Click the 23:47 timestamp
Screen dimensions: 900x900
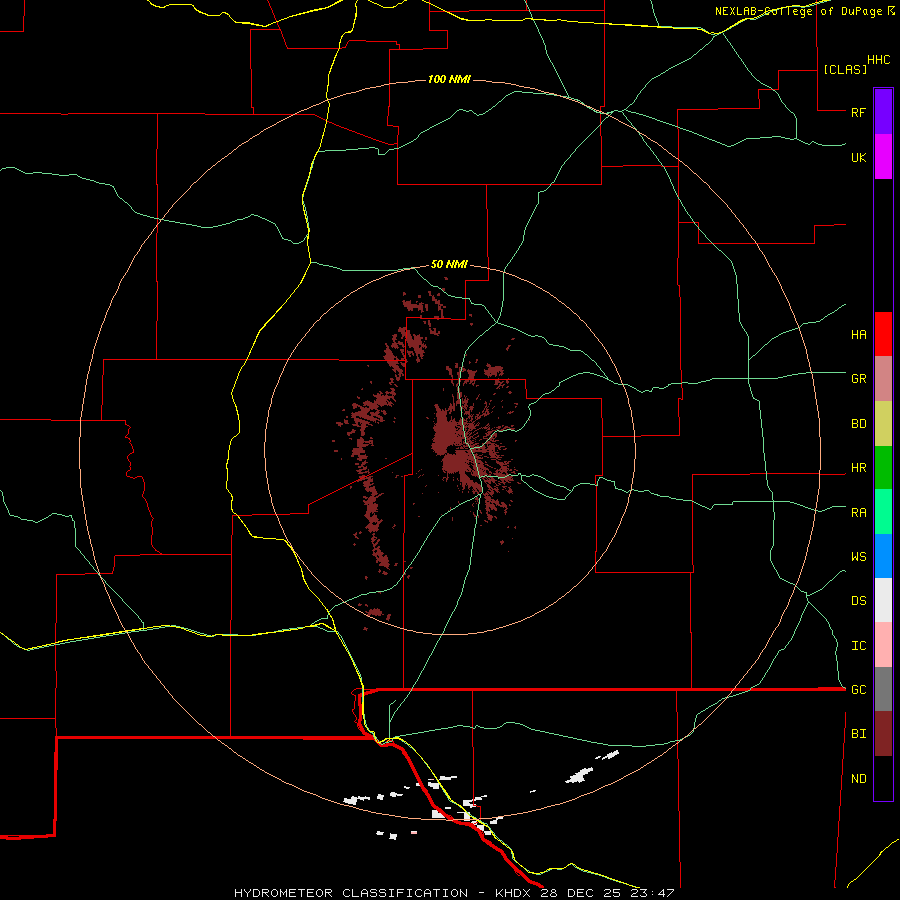tap(651, 893)
